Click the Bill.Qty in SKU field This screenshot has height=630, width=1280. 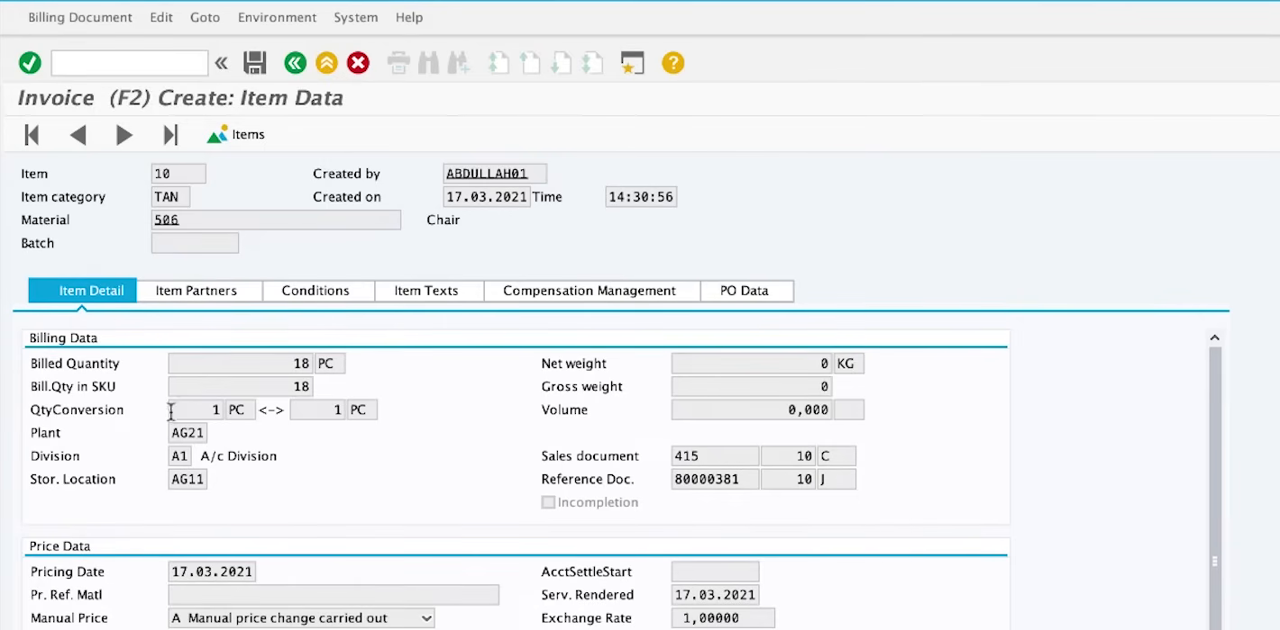pyautogui.click(x=240, y=387)
